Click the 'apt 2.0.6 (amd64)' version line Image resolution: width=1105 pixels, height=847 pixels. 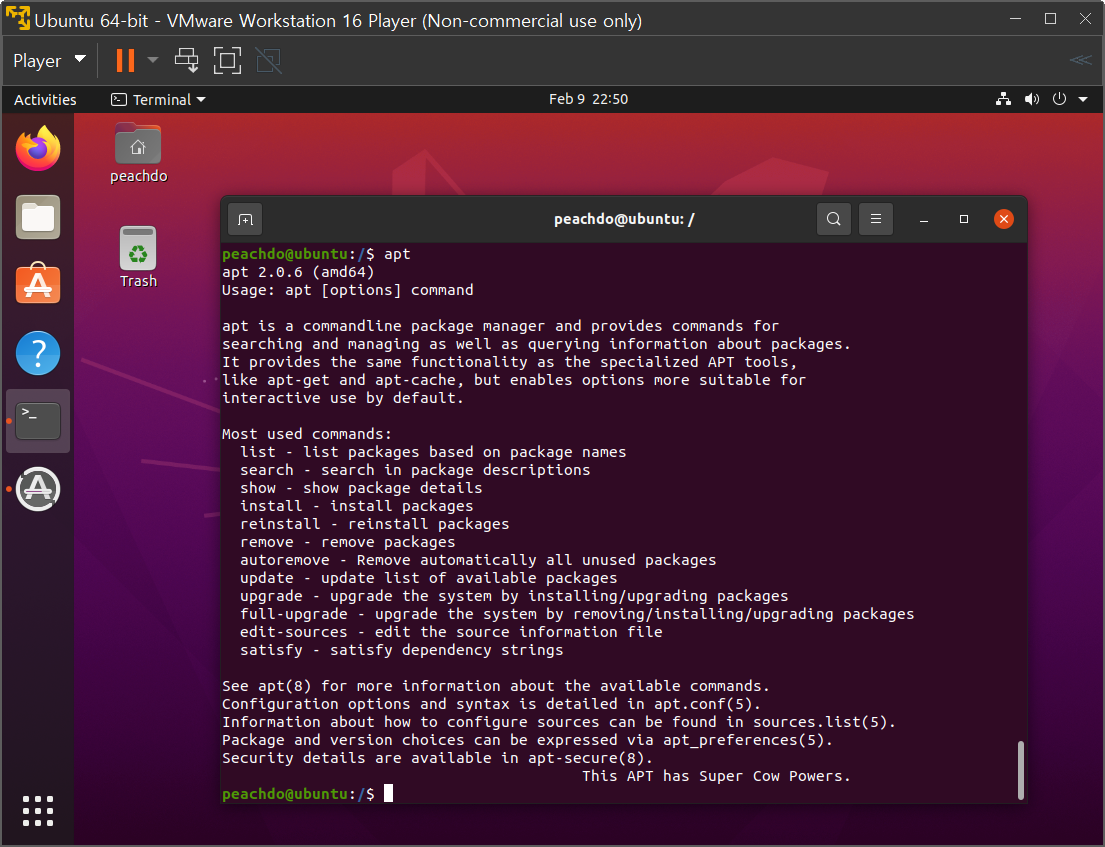[x=298, y=272]
